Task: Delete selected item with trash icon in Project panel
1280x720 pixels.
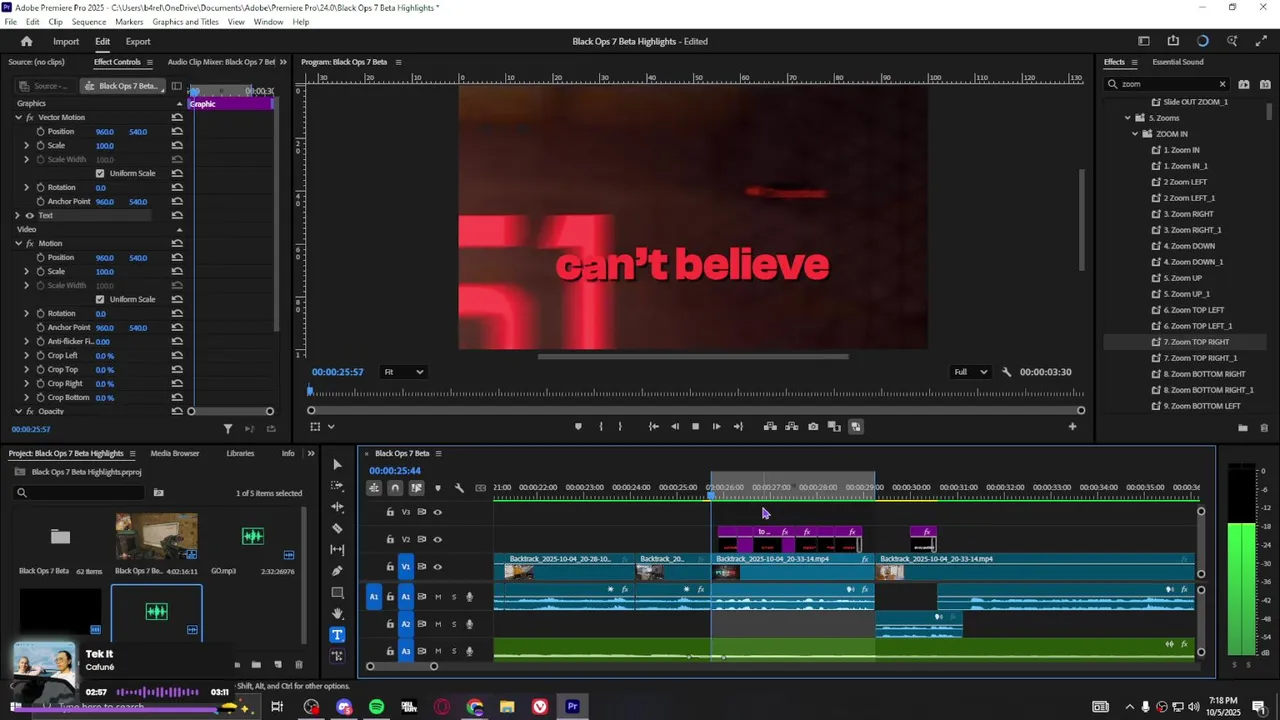Action: click(x=298, y=664)
